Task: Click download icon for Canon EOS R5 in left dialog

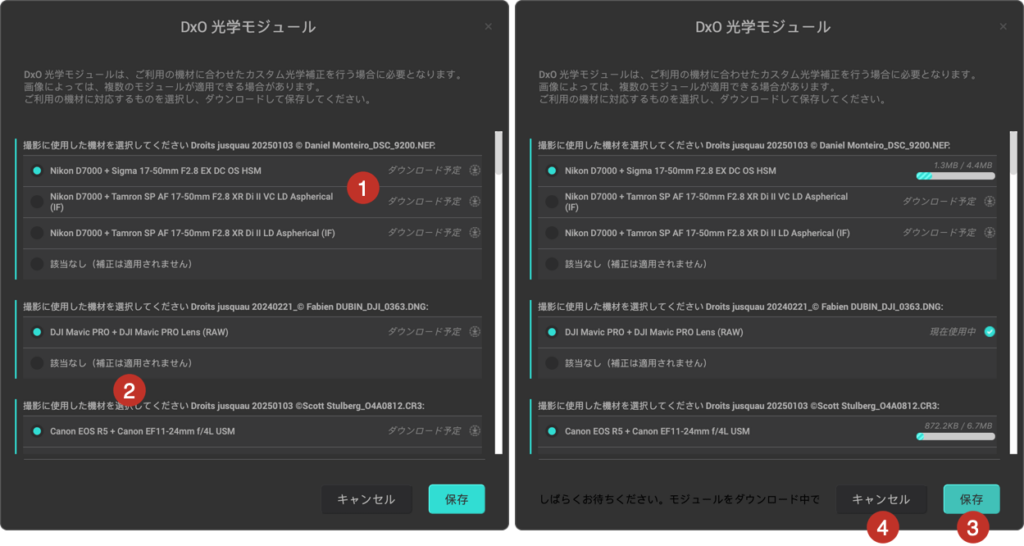Action: point(475,431)
